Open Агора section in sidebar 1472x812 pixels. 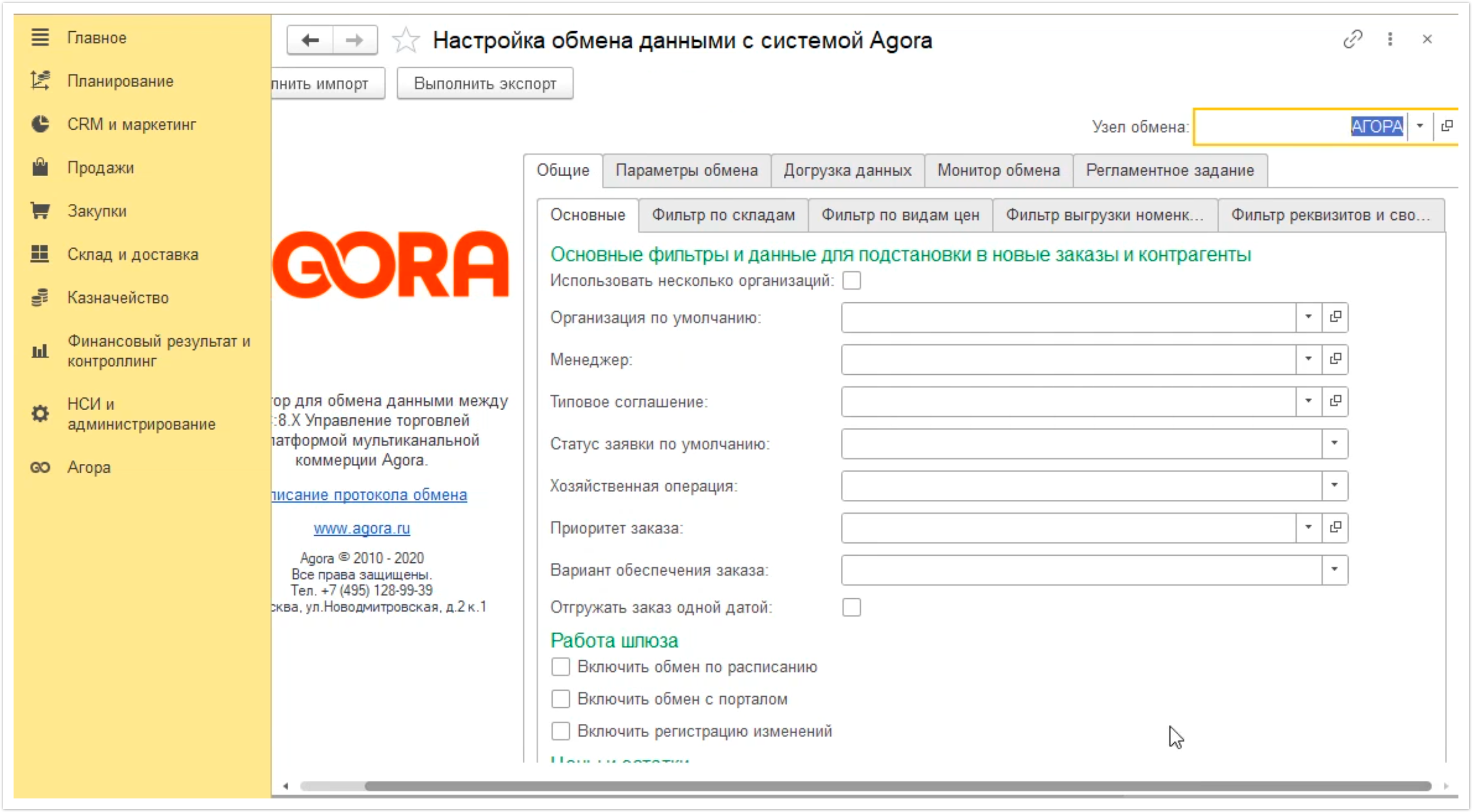tap(89, 467)
